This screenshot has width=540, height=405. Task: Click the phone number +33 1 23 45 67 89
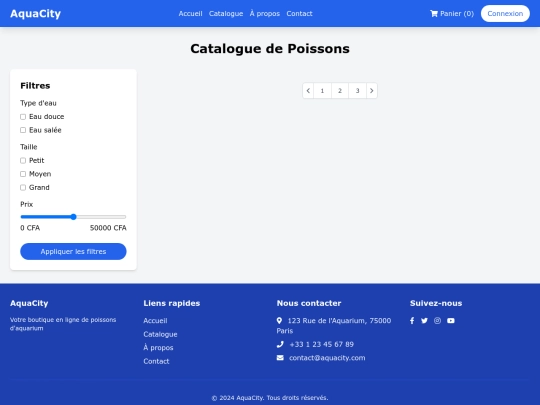click(x=322, y=344)
